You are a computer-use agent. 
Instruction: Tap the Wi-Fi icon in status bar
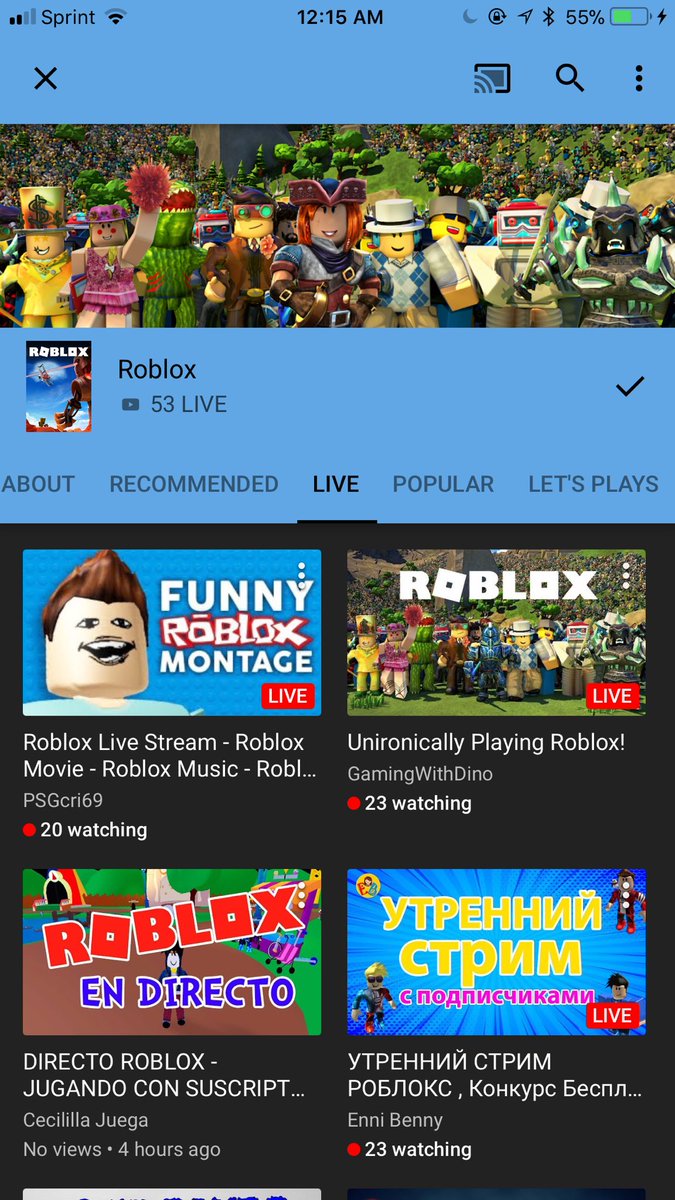point(116,17)
